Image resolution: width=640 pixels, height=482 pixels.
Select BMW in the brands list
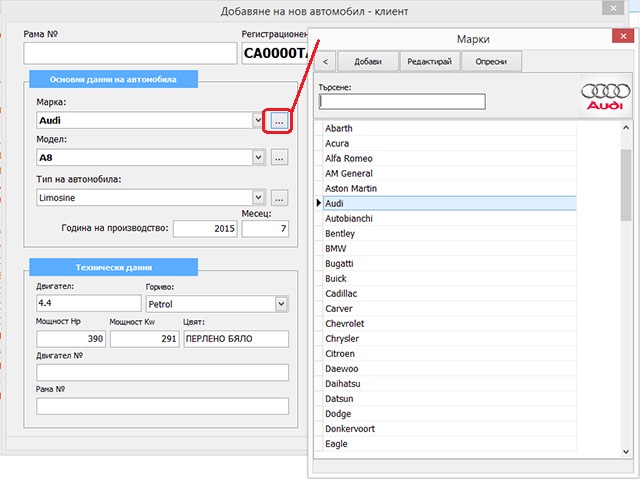(450, 249)
